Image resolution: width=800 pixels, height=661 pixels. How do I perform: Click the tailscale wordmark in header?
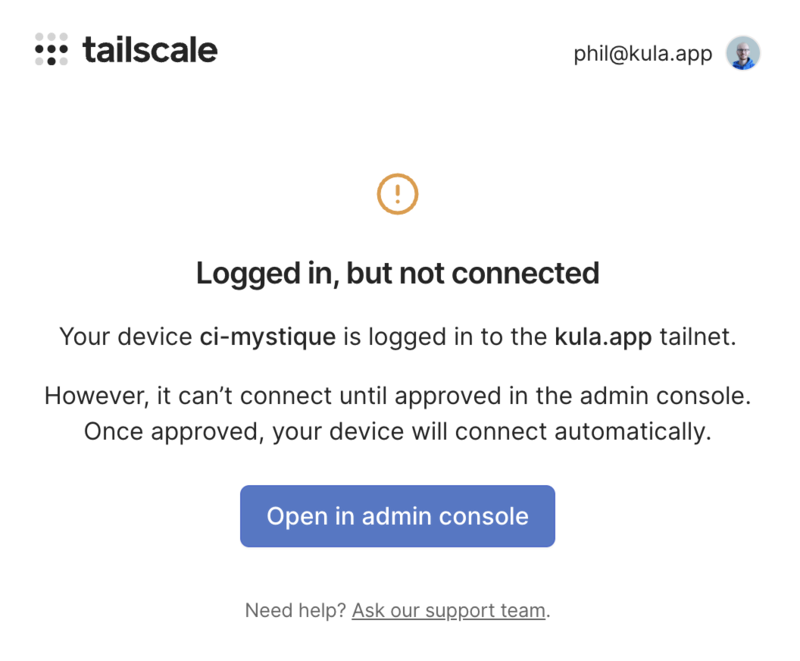click(x=149, y=49)
